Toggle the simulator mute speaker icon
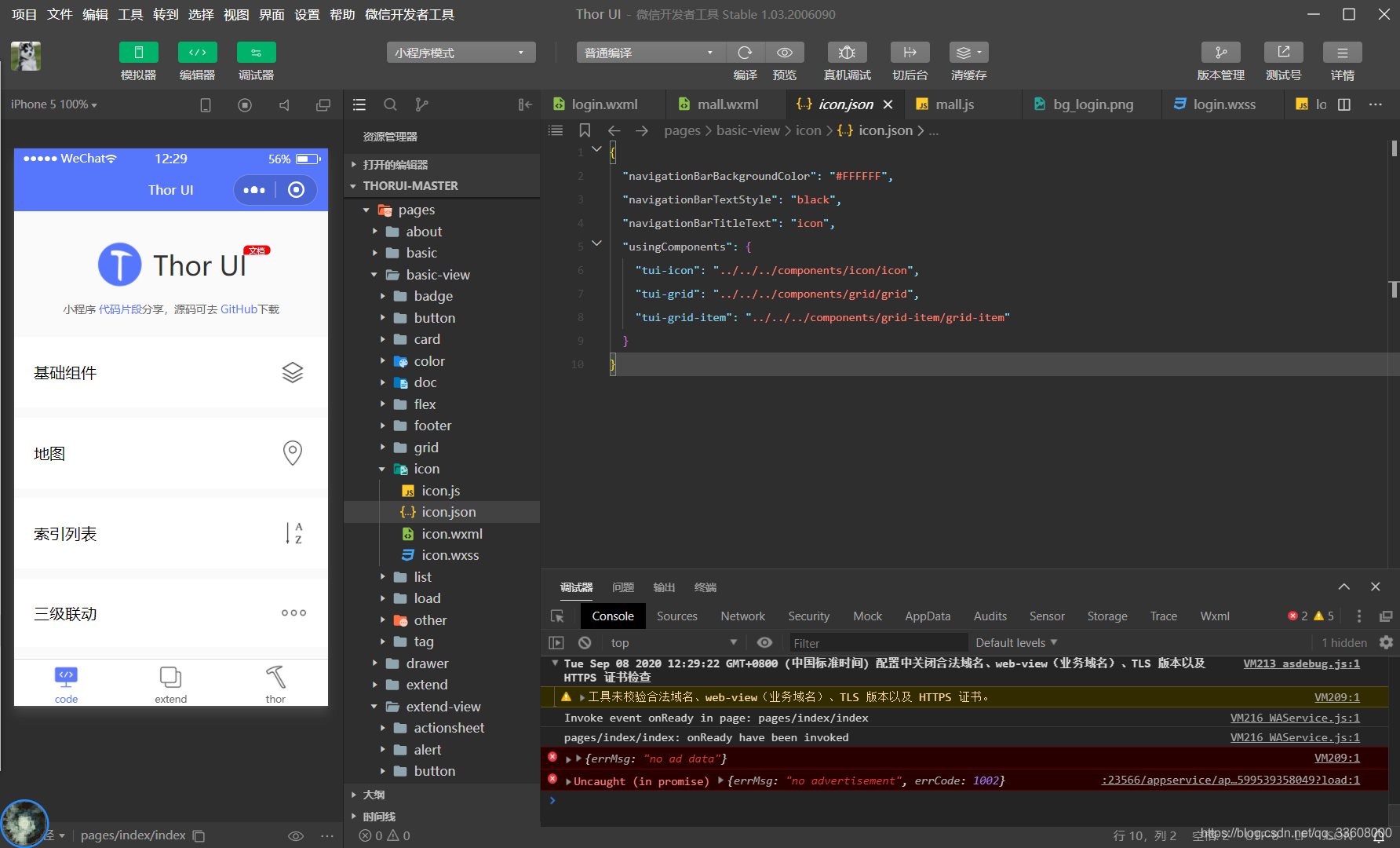The height and width of the screenshot is (848, 1400). tap(284, 105)
